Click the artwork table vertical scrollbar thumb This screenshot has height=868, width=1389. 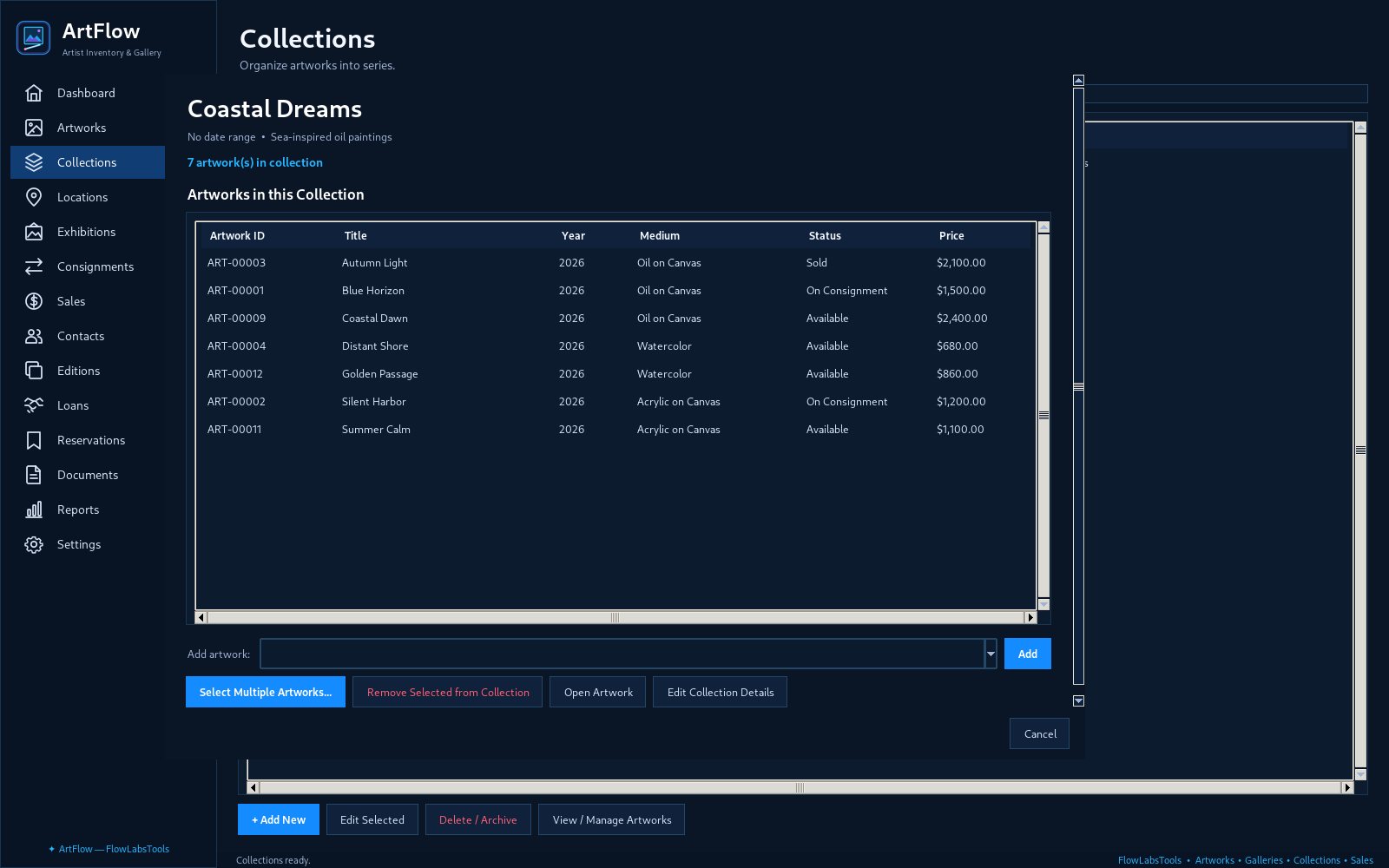click(1043, 415)
